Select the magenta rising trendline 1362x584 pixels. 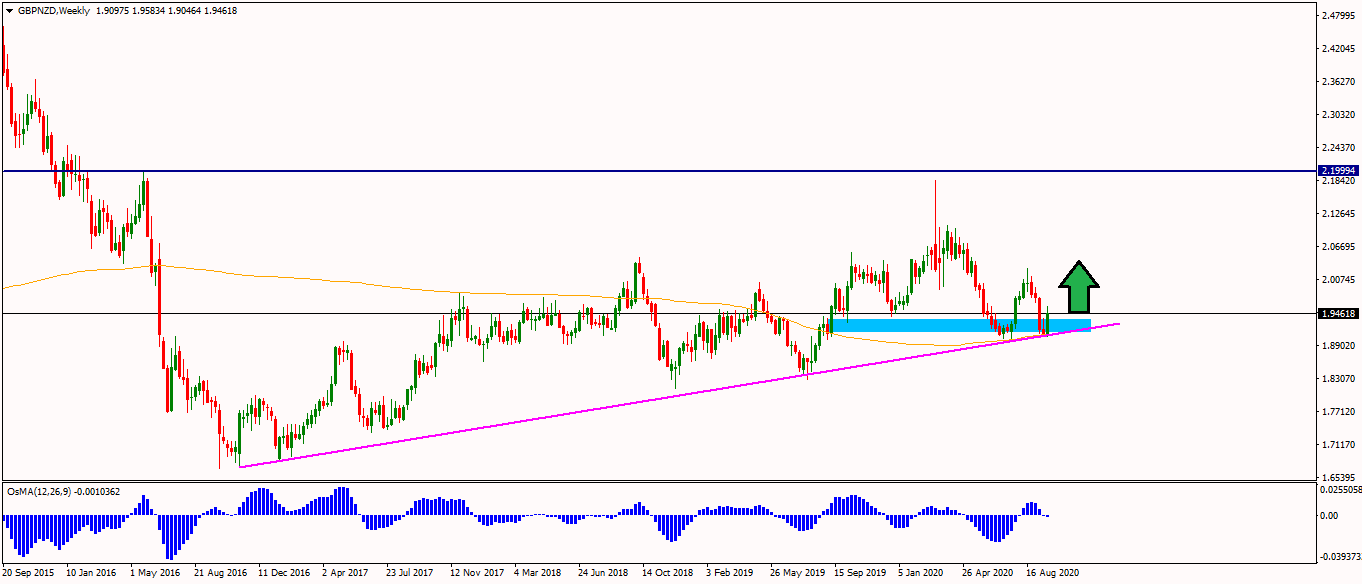pos(680,394)
